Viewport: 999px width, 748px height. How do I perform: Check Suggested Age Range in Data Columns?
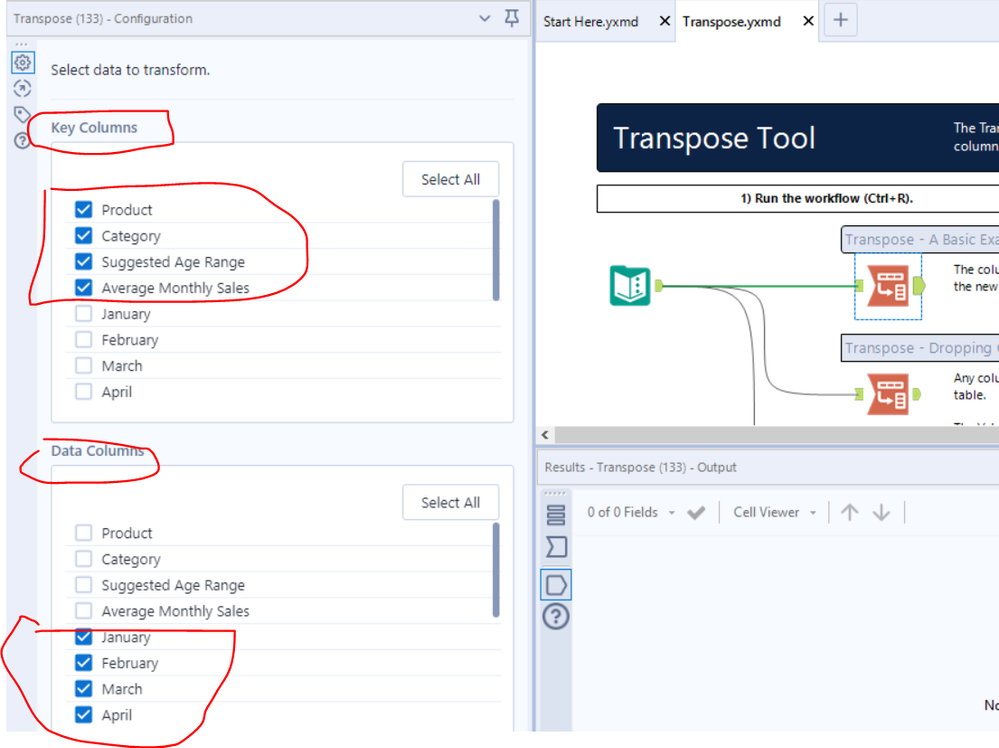tap(83, 585)
